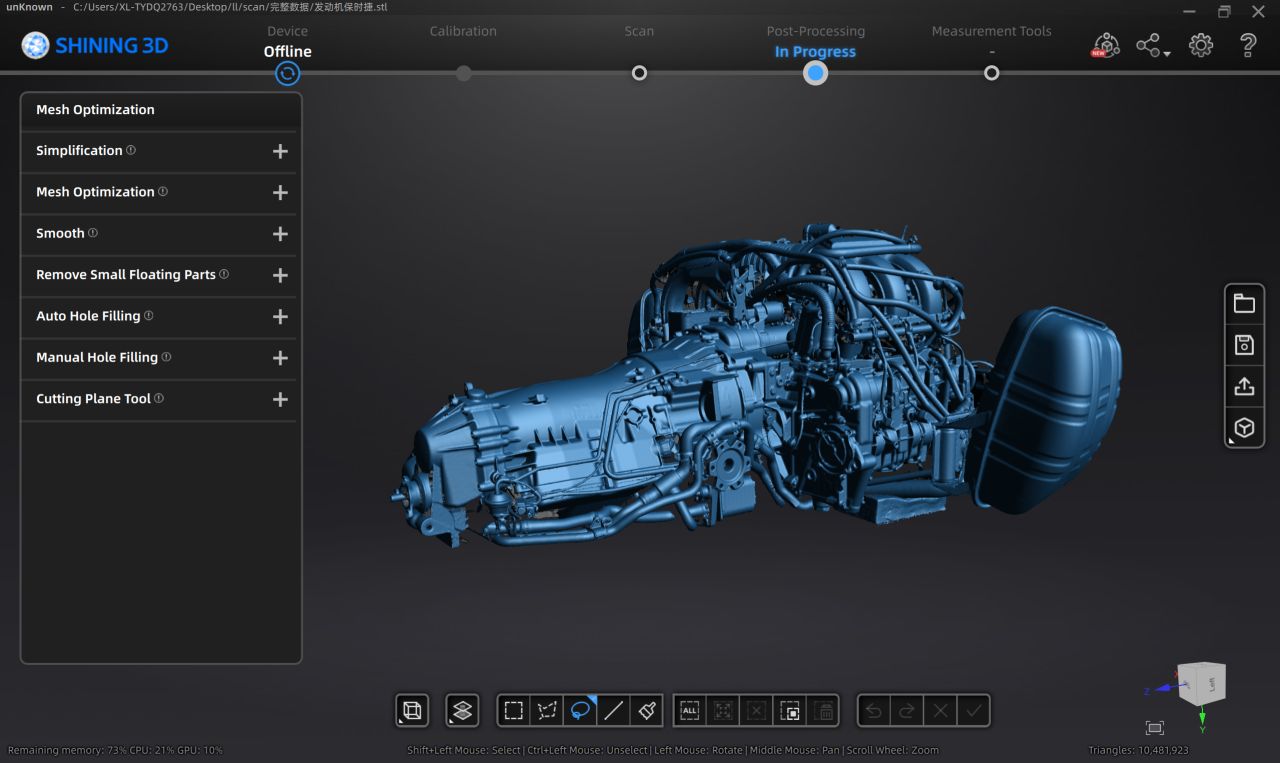
Task: Click the delete selected trash icon
Action: pyautogui.click(x=823, y=711)
